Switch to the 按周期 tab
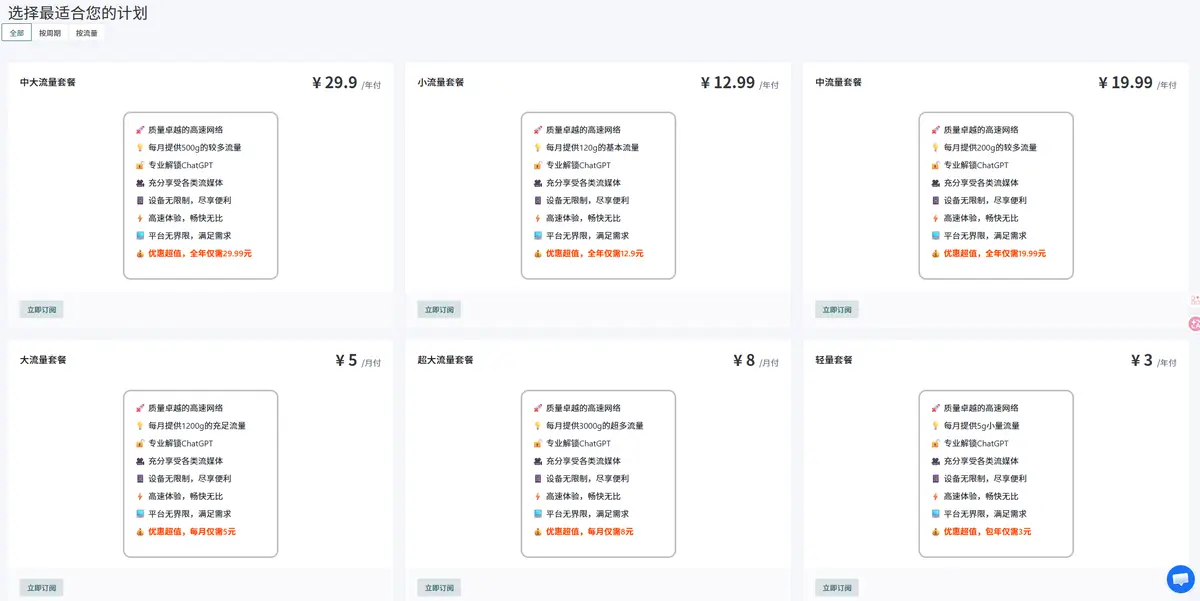The width and height of the screenshot is (1200, 601). (x=50, y=33)
